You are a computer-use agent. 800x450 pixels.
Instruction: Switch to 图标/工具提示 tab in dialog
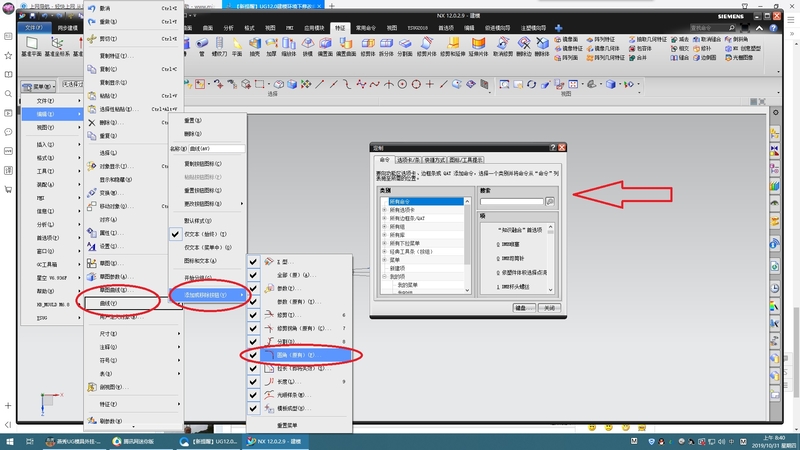[465, 160]
